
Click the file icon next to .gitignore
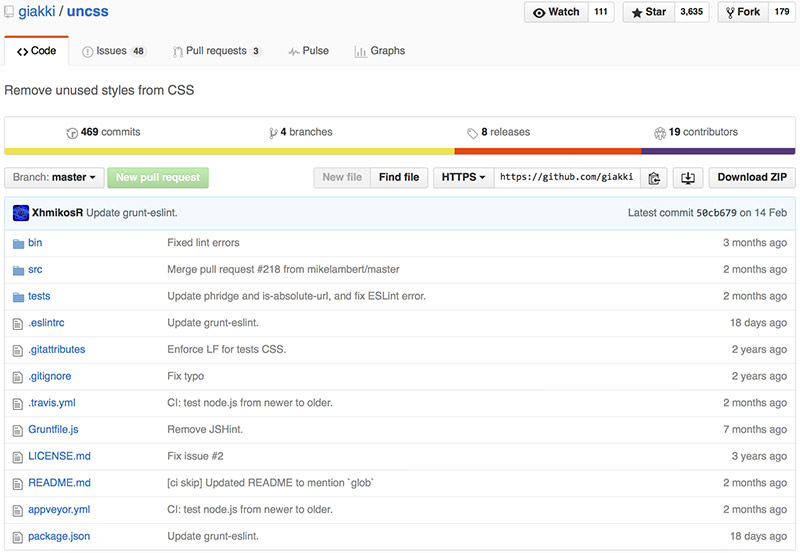(18, 376)
